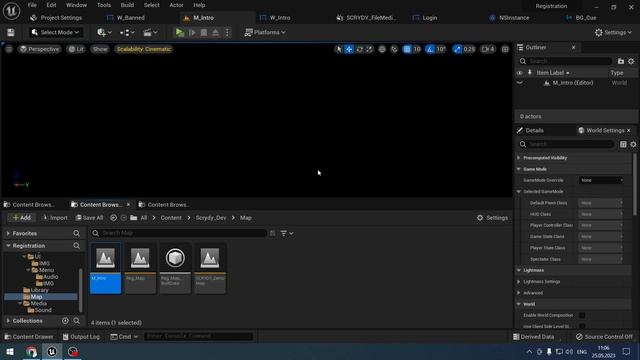The width and height of the screenshot is (640, 360).
Task: Create new folder in Outliner
Action: (x=621, y=61)
